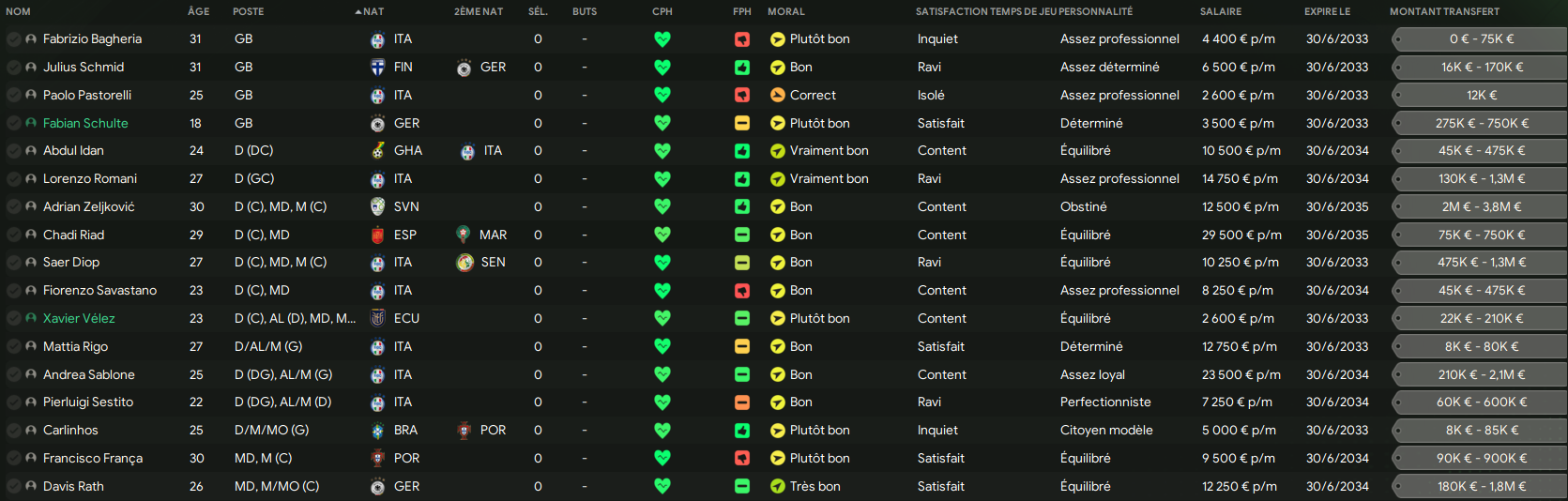Image resolution: width=1568 pixels, height=501 pixels.
Task: Click the red form icon on Paolo Pastorelli's row
Action: click(x=742, y=96)
